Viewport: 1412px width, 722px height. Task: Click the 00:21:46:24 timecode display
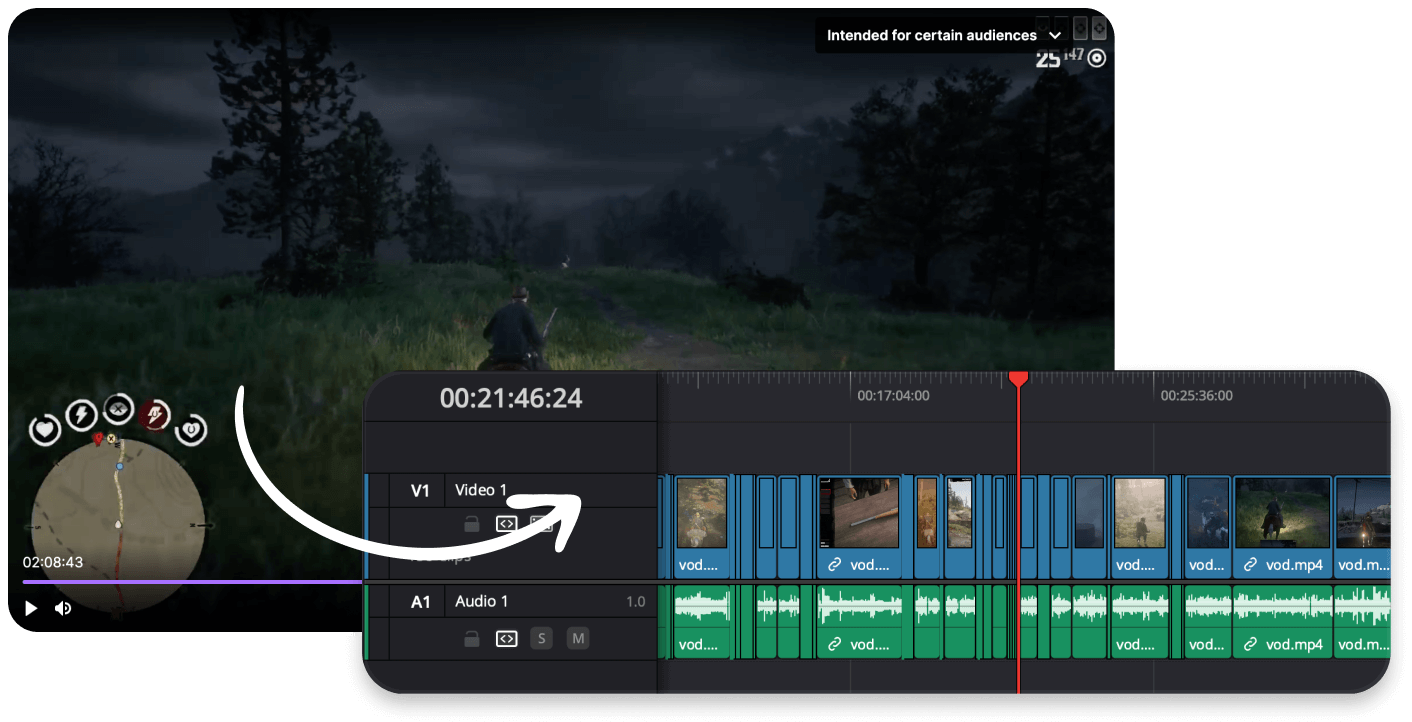pos(511,398)
